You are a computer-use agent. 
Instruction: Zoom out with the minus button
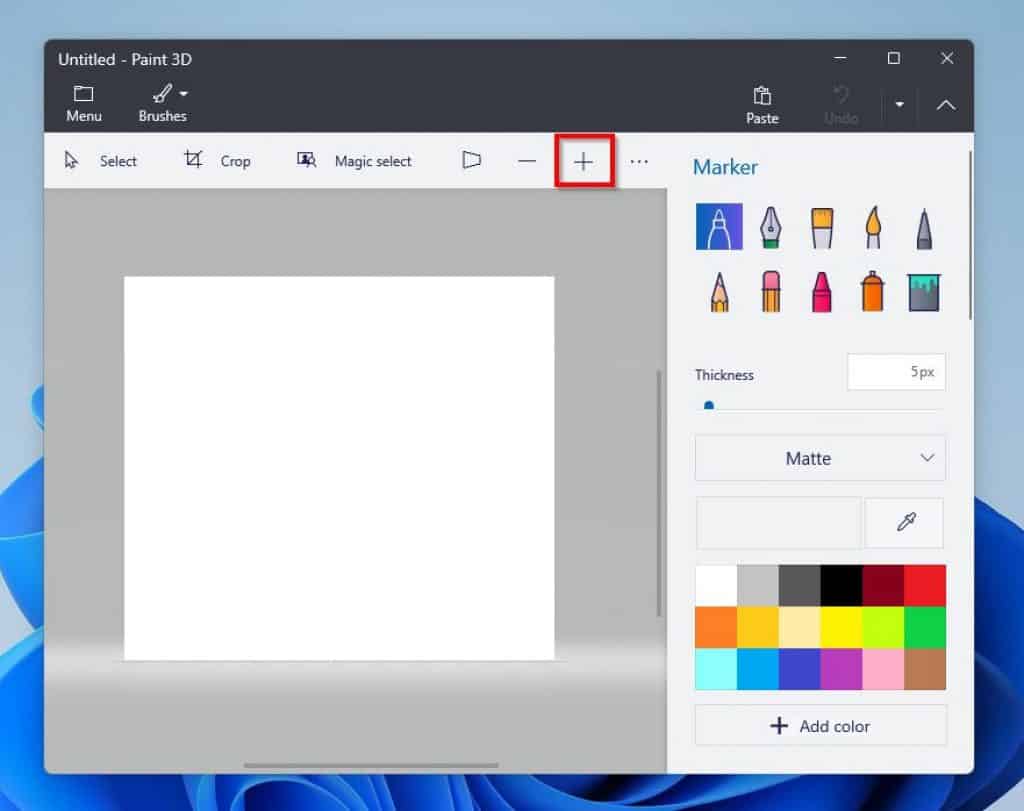pos(526,161)
